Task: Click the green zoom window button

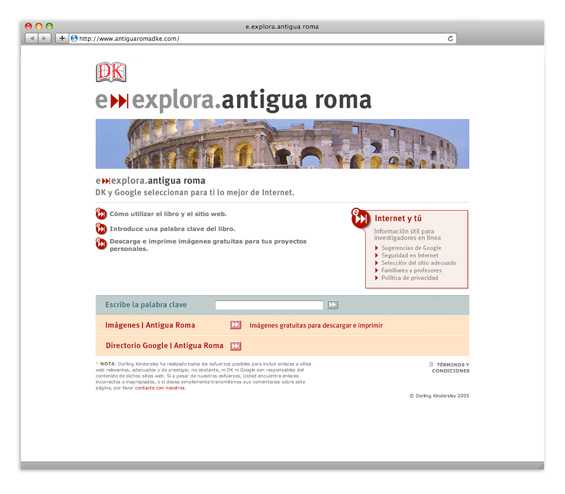Action: 49,26
